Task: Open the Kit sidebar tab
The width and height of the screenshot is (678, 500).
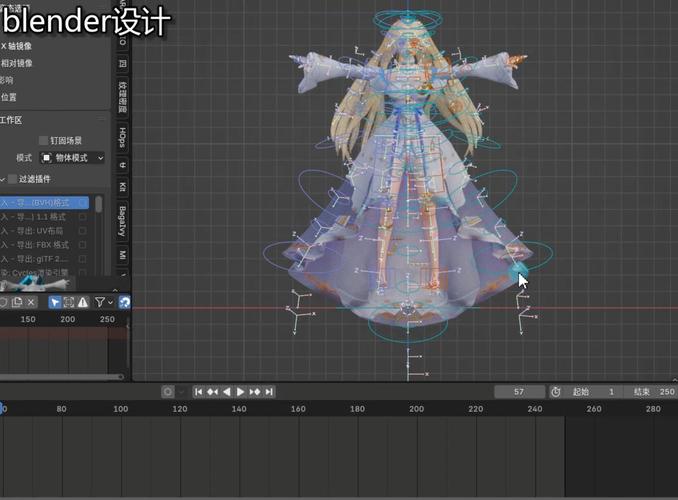Action: 123,187
